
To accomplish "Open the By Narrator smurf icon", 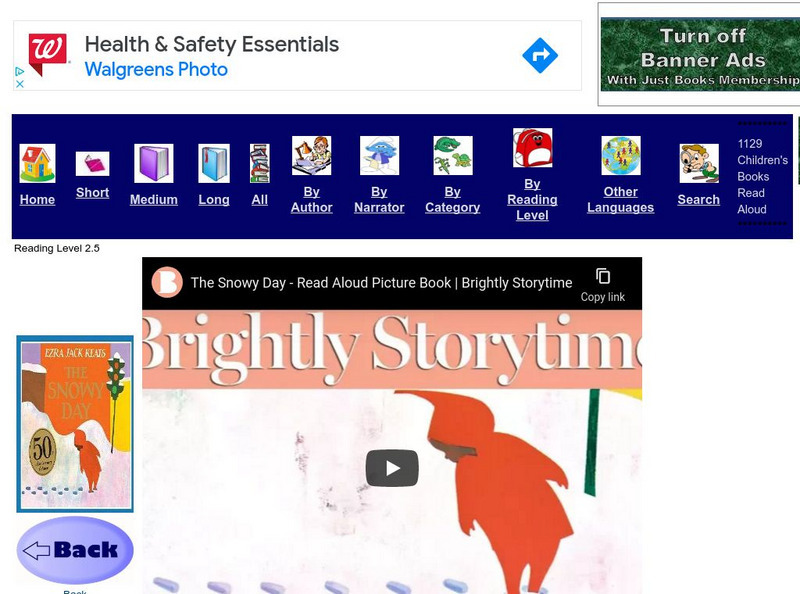I will coord(379,156).
